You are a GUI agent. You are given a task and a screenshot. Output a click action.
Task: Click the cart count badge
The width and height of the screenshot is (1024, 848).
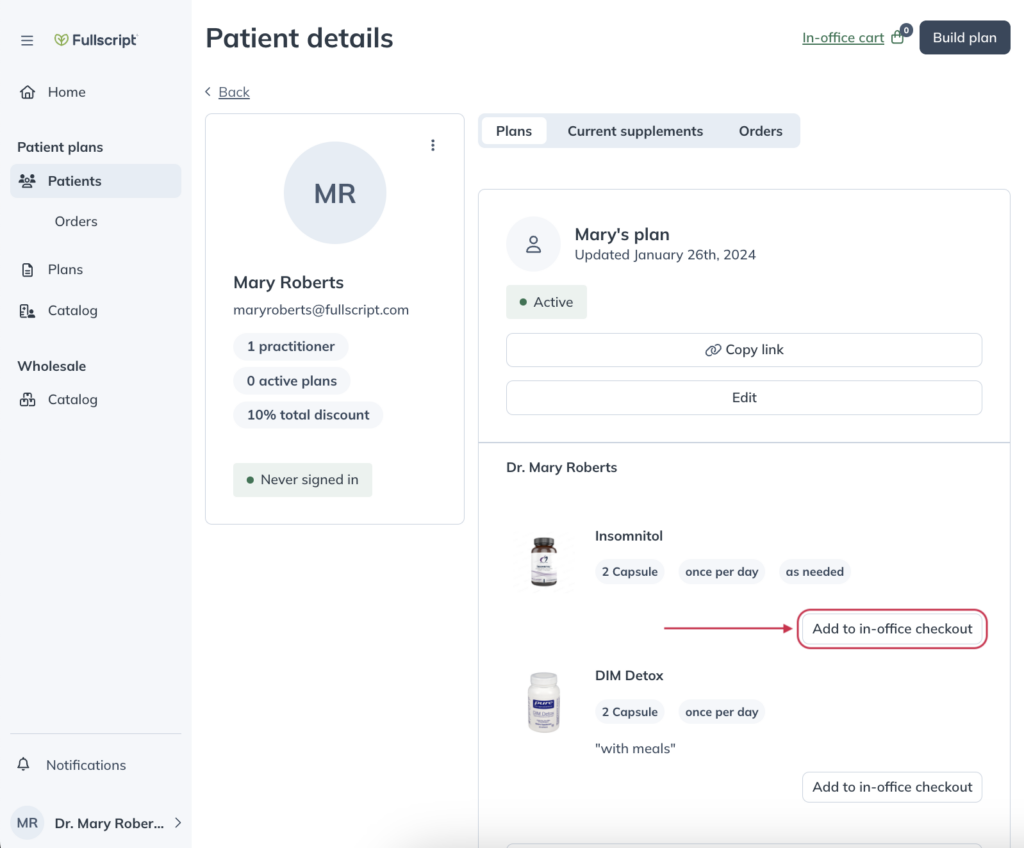906,30
